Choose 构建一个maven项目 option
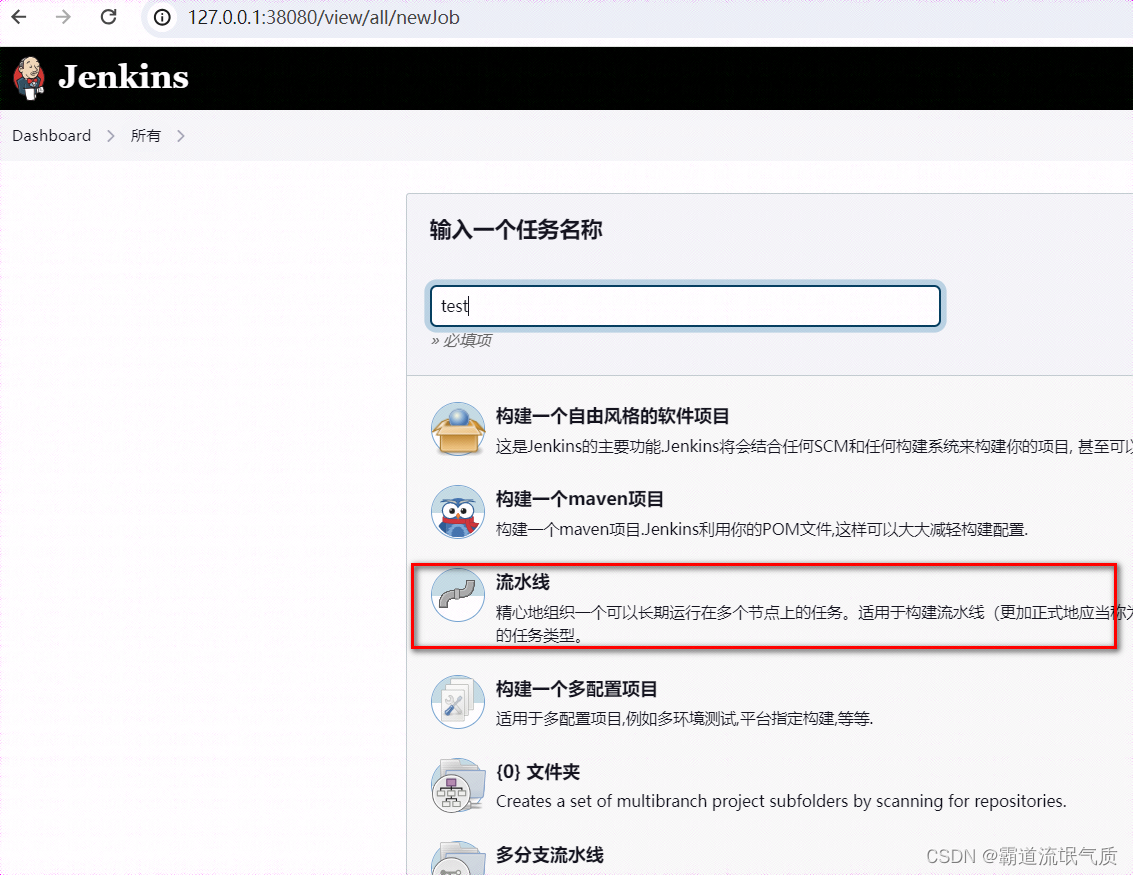Screen dimensions: 1133x875 [x=580, y=499]
